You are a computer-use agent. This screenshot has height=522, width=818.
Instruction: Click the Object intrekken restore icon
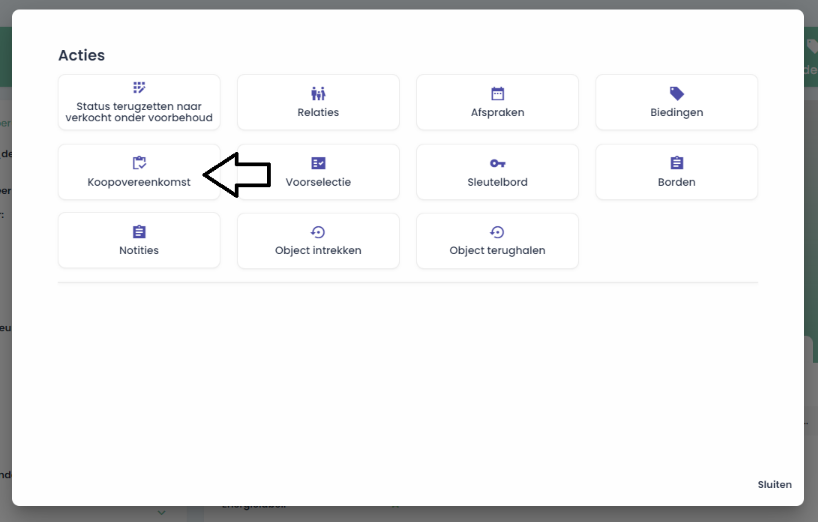point(318,232)
